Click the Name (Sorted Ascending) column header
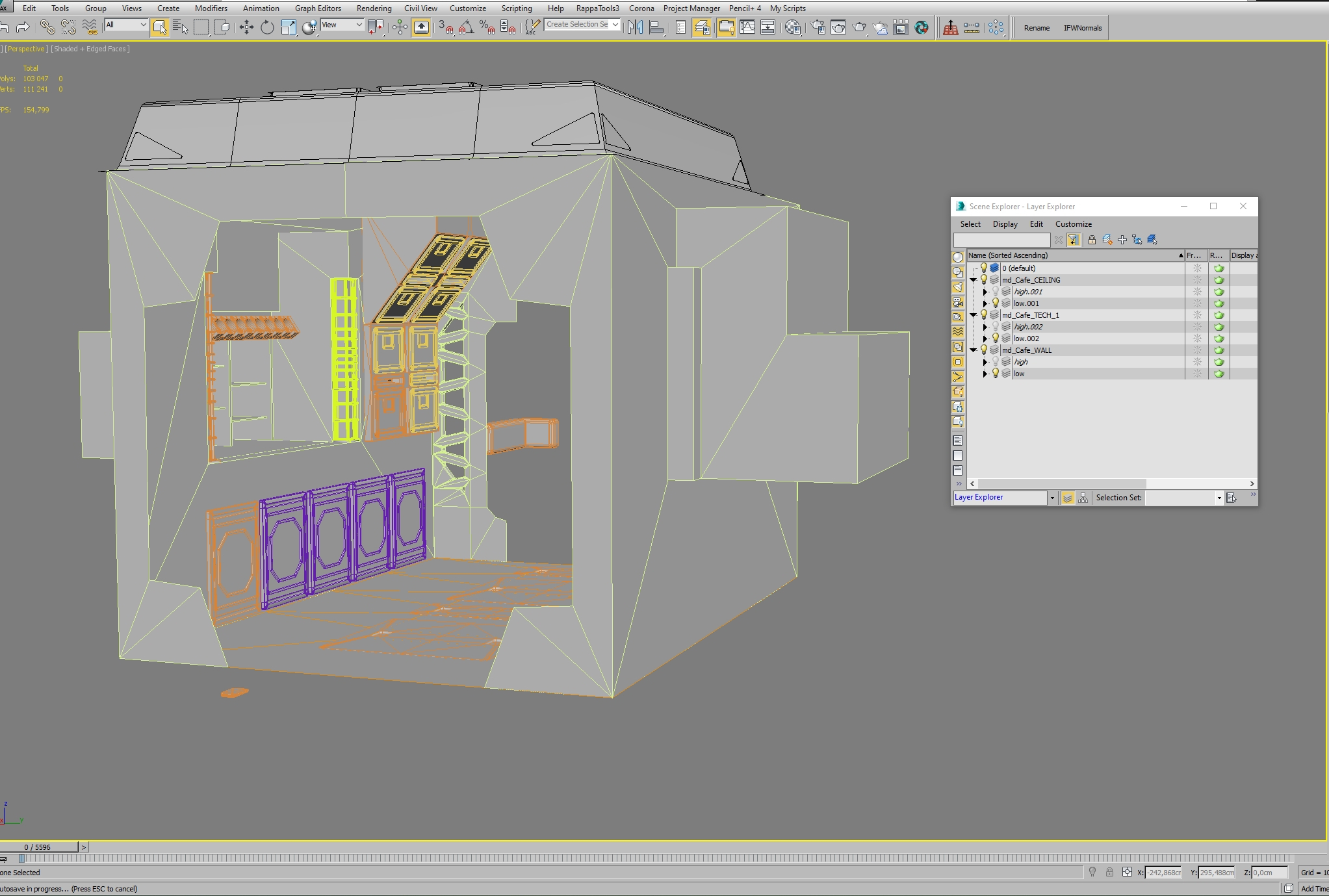The width and height of the screenshot is (1329, 896). 1076,255
